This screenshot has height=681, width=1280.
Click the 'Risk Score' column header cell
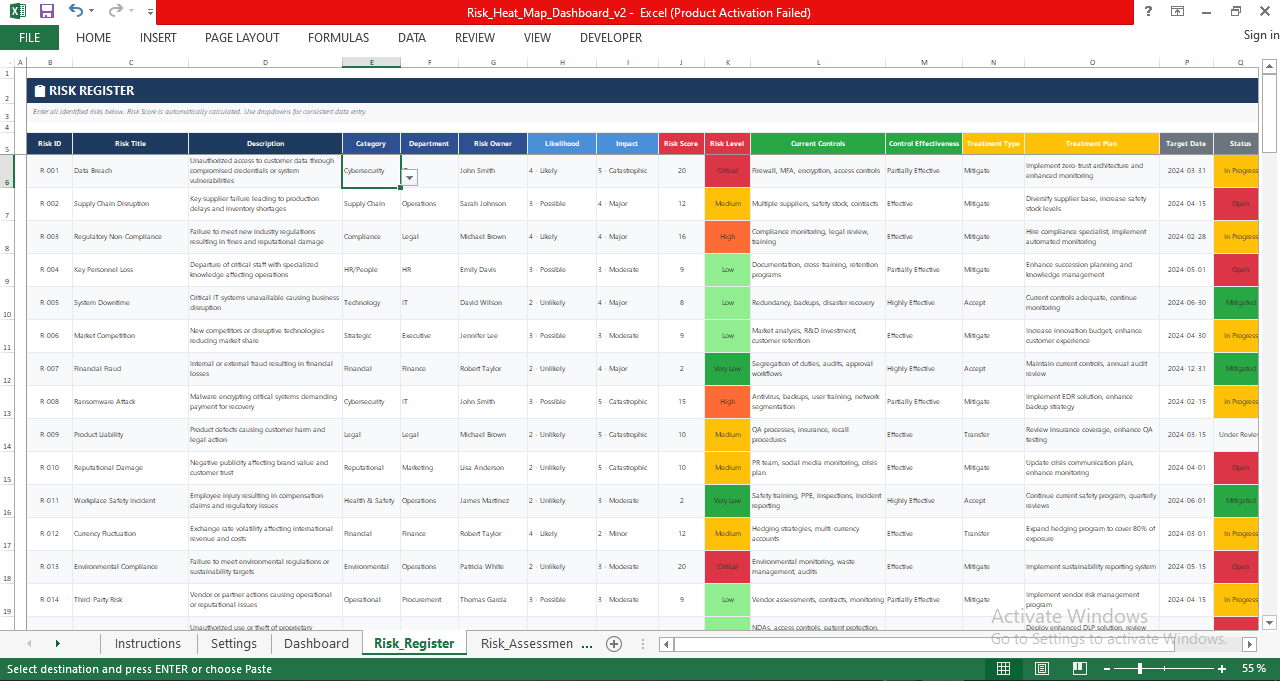pos(681,144)
